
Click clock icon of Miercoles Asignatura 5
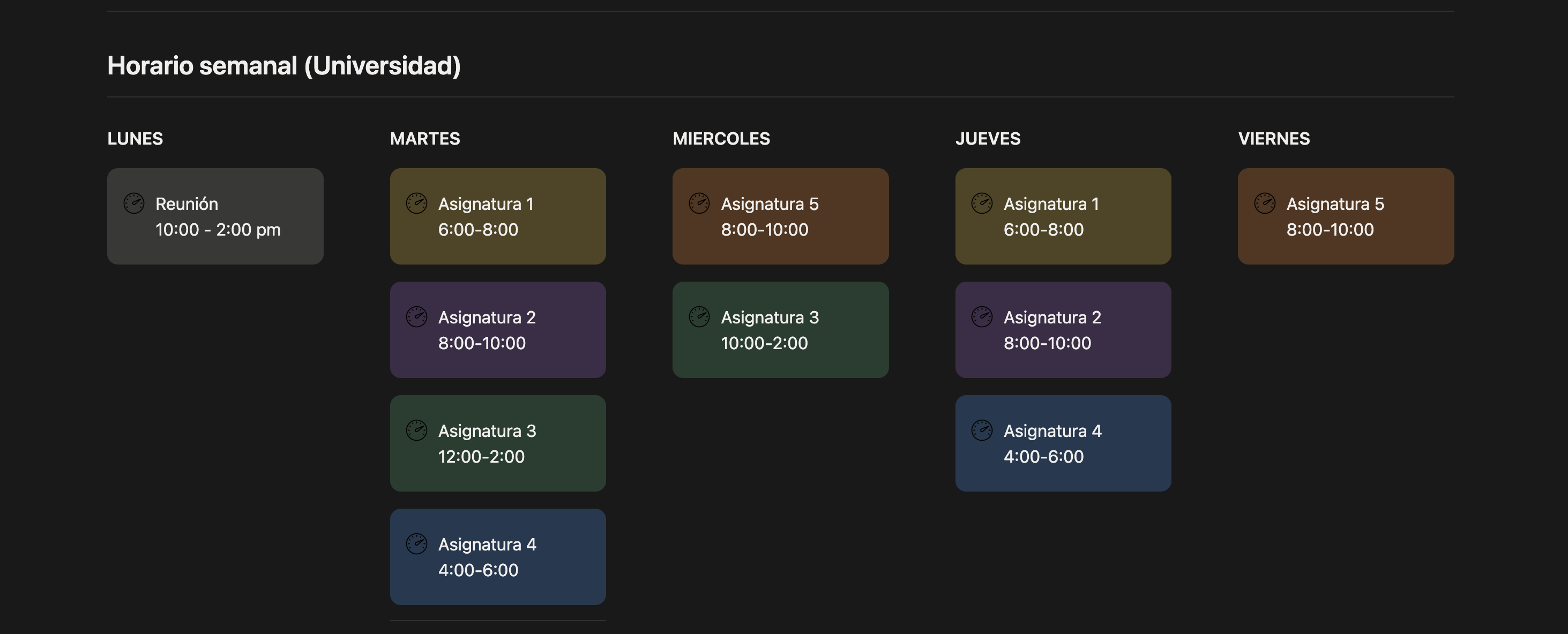click(699, 203)
